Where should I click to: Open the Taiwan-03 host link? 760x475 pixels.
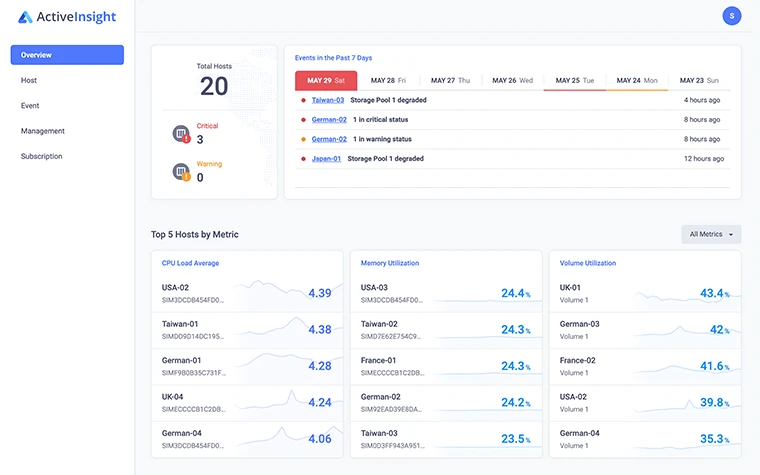tap(328, 100)
